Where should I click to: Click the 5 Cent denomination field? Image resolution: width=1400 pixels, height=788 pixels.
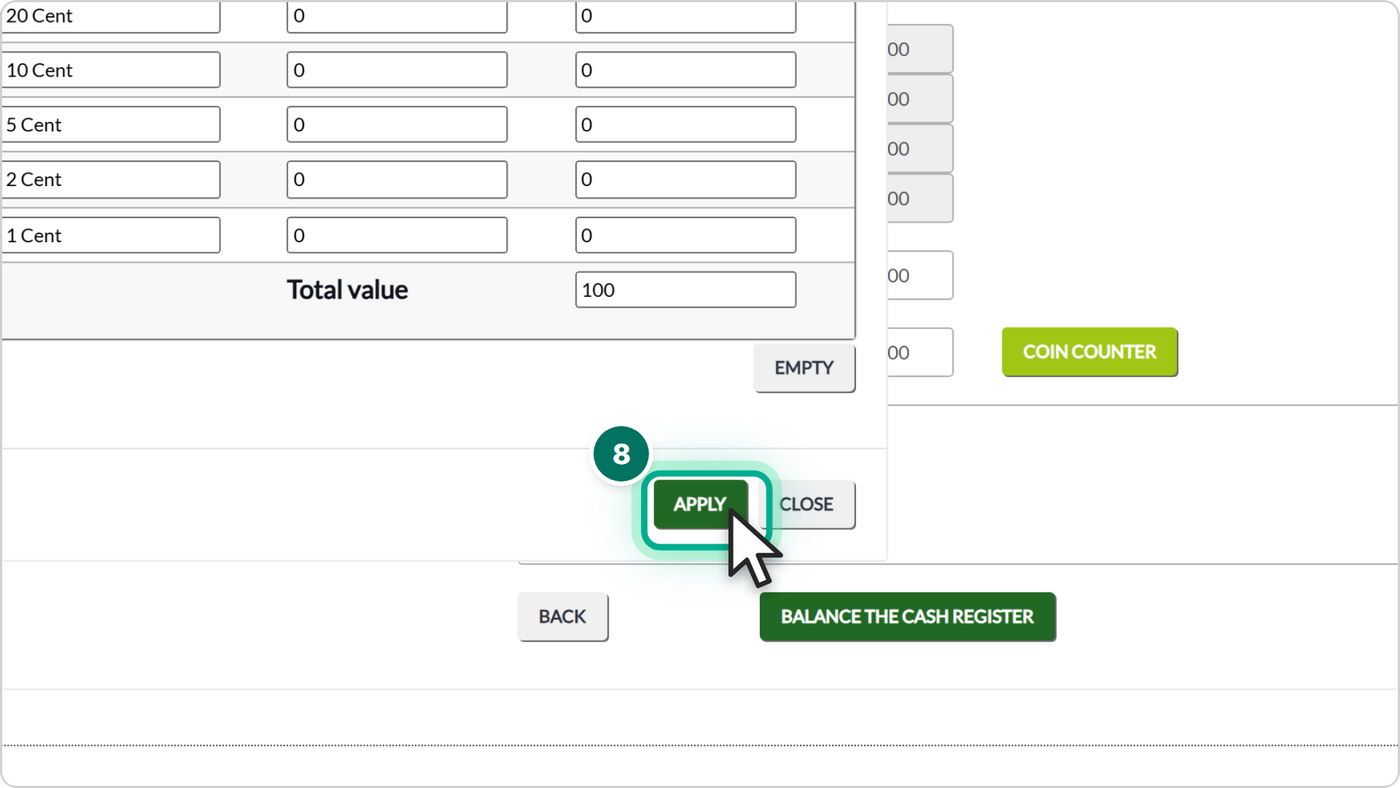[x=109, y=125]
